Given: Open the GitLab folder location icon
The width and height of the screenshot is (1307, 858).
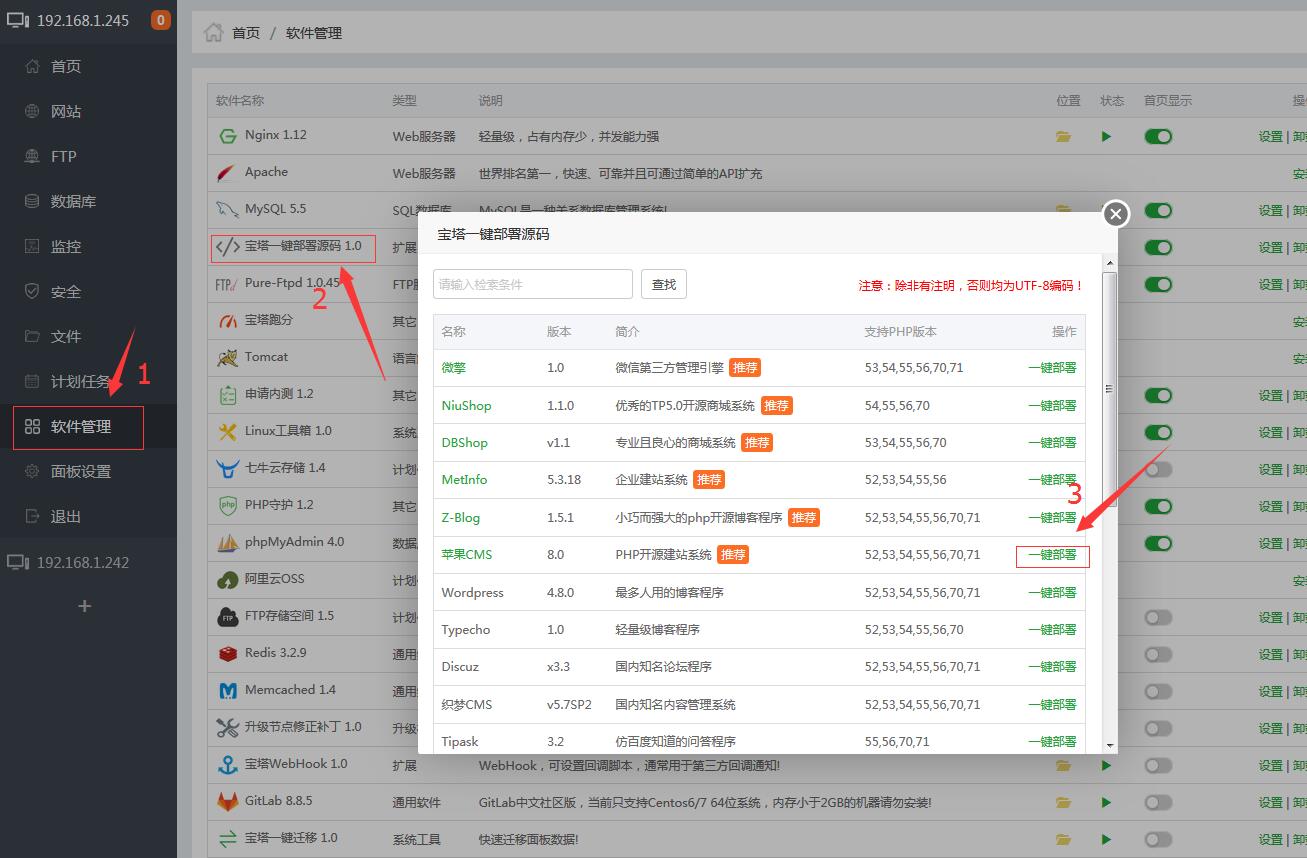Looking at the screenshot, I should 1064,803.
